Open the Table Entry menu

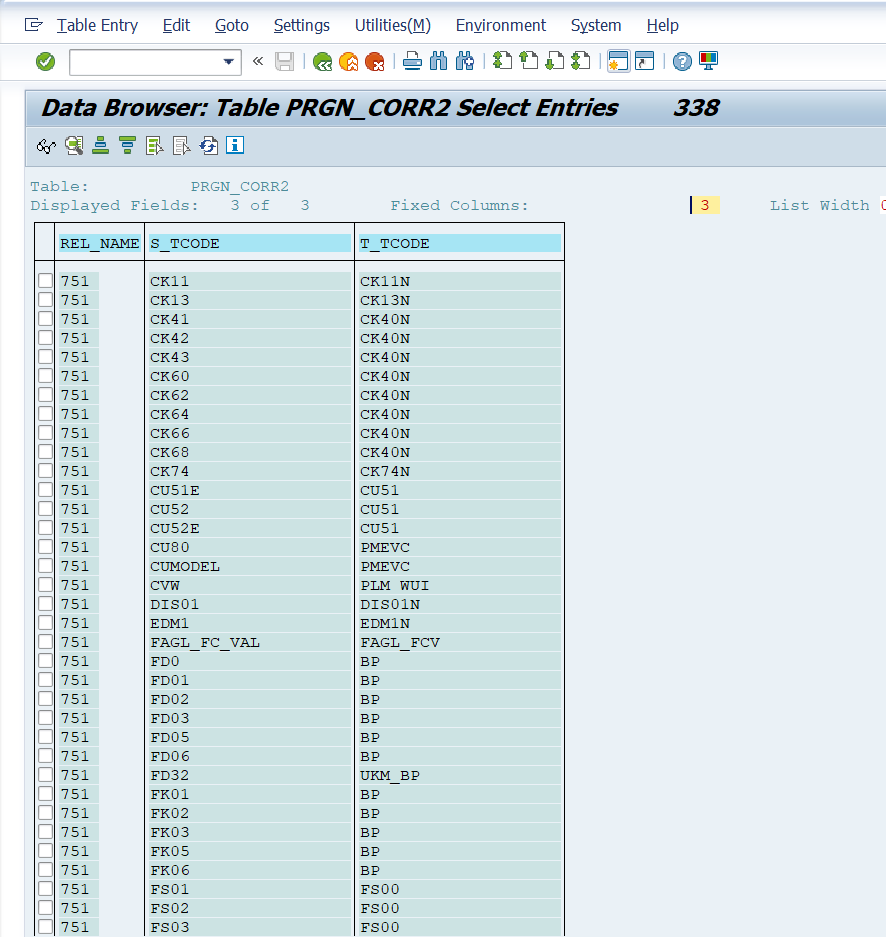(97, 25)
